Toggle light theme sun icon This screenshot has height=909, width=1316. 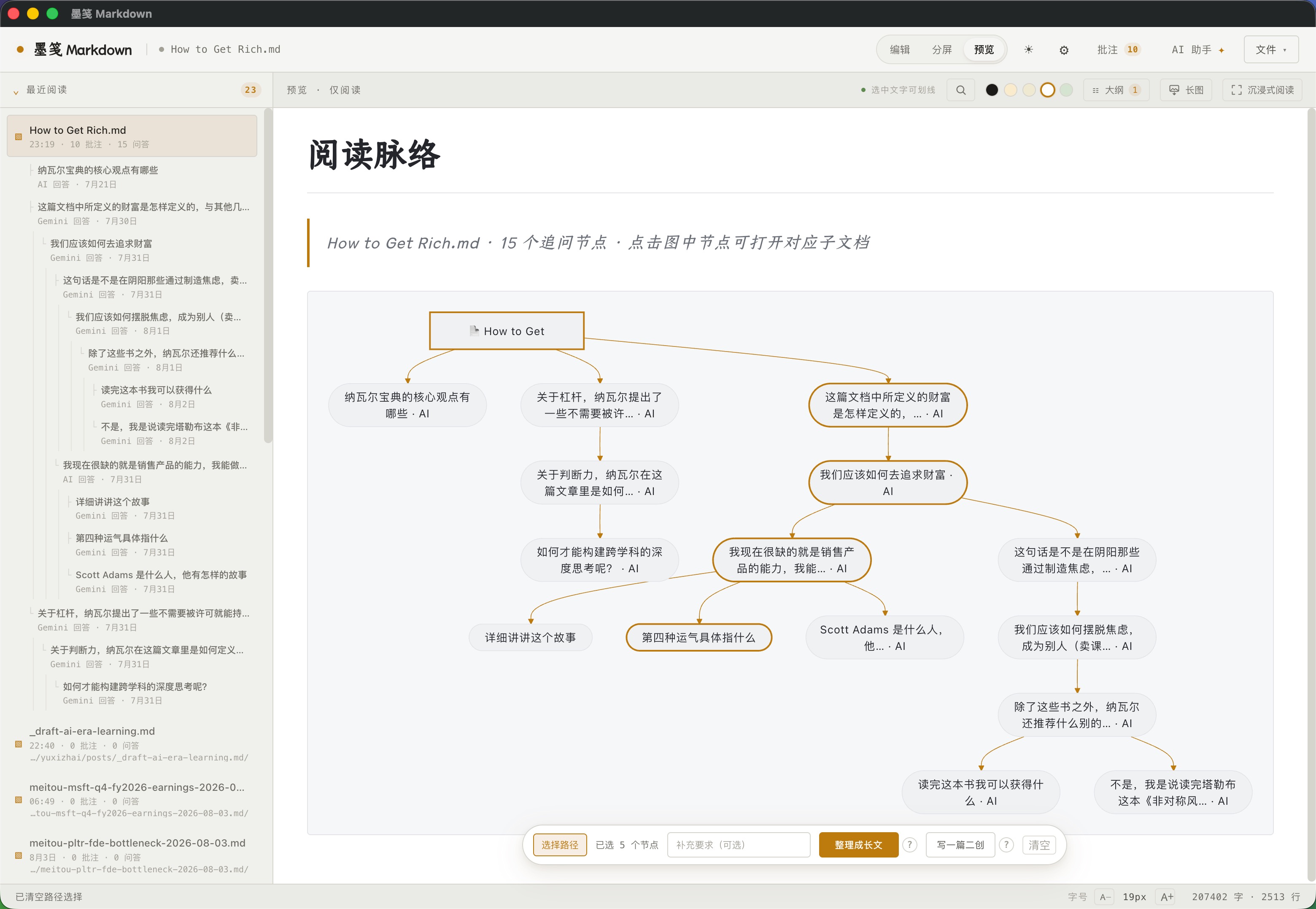[x=1028, y=49]
